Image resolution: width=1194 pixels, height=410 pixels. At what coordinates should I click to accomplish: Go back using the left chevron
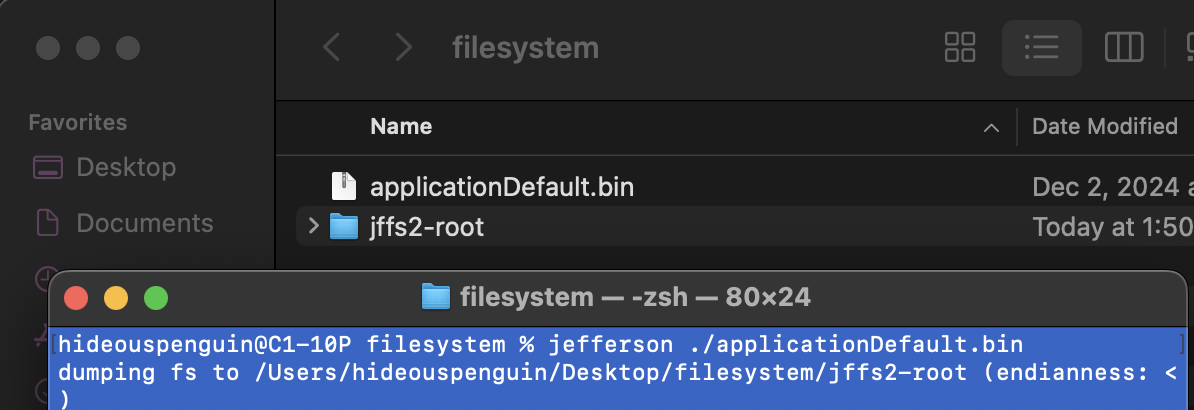(x=331, y=48)
